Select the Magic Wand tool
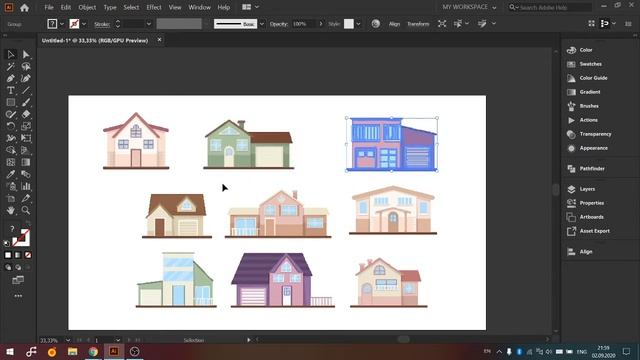This screenshot has height=360, width=640. [11, 66]
